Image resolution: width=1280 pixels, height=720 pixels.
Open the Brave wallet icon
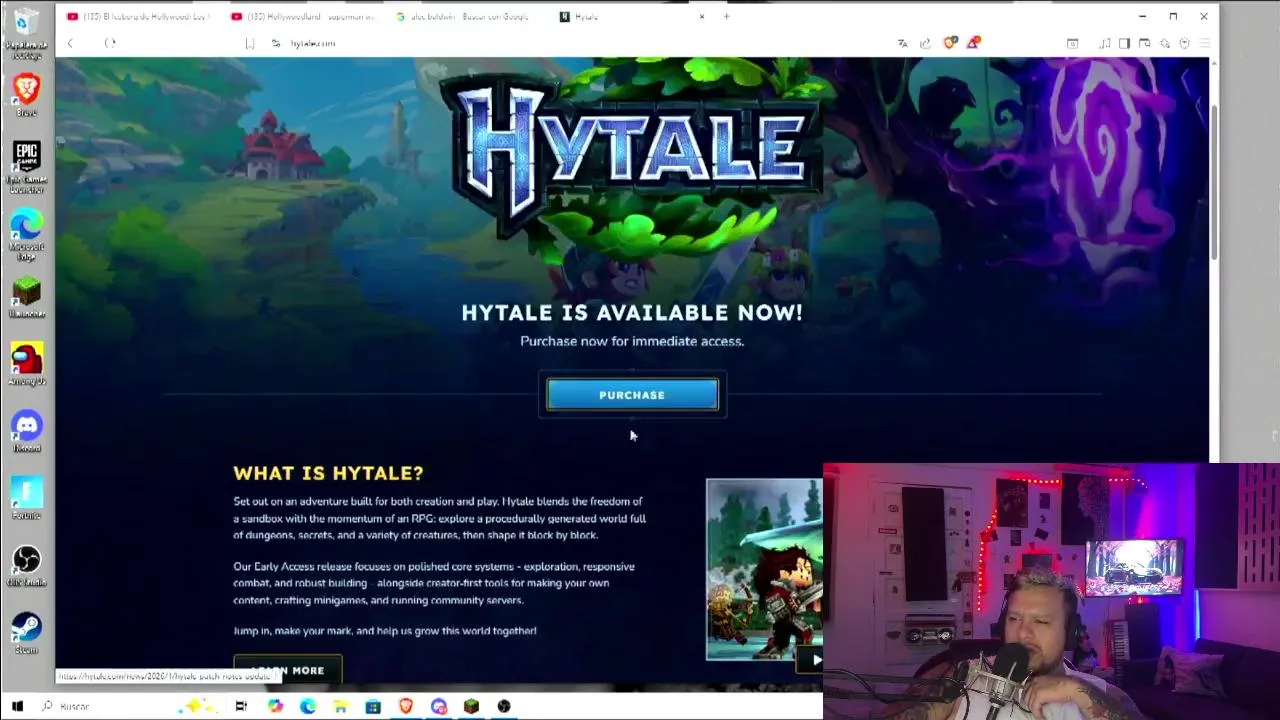(x=1144, y=43)
